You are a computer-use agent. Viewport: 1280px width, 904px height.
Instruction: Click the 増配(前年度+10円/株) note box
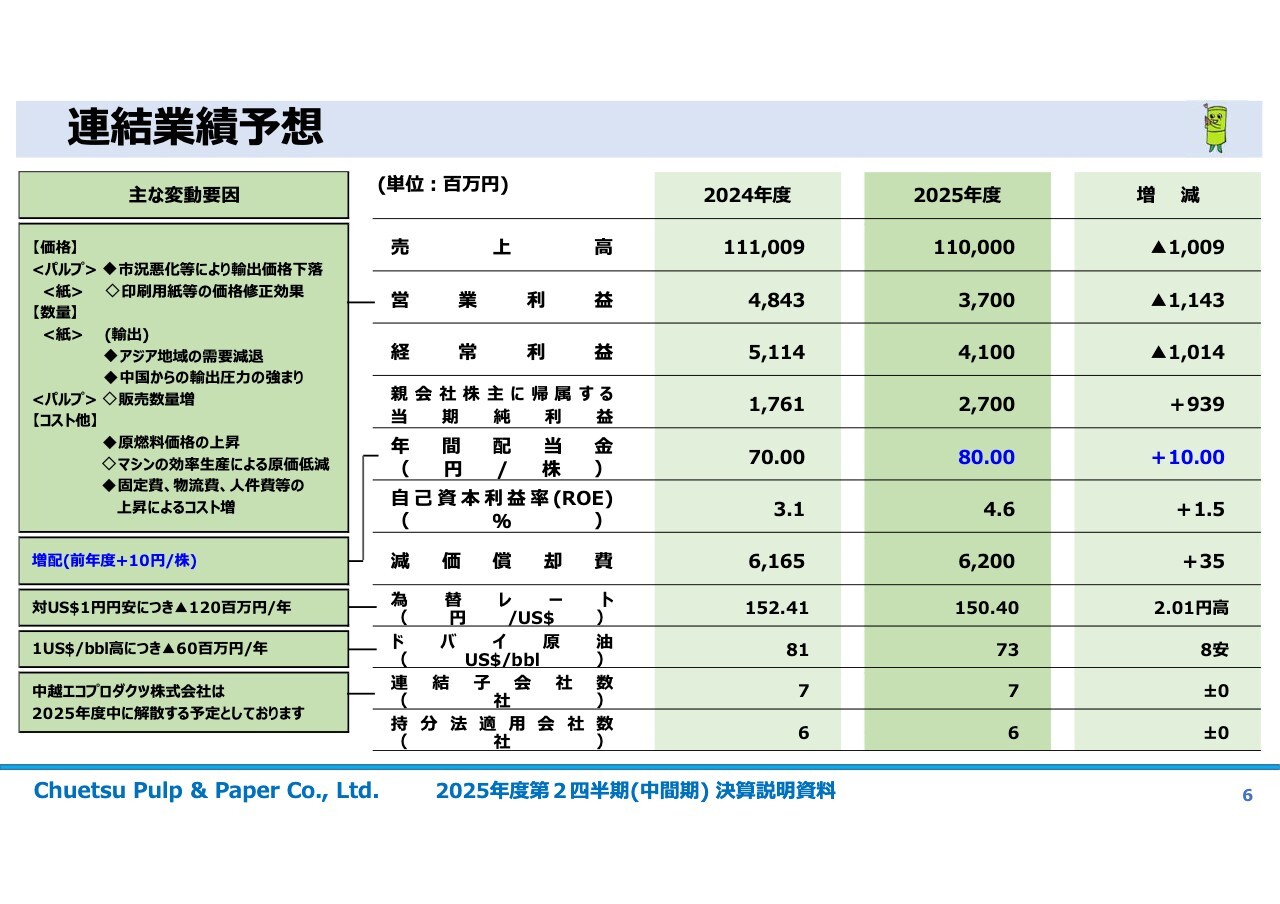183,561
